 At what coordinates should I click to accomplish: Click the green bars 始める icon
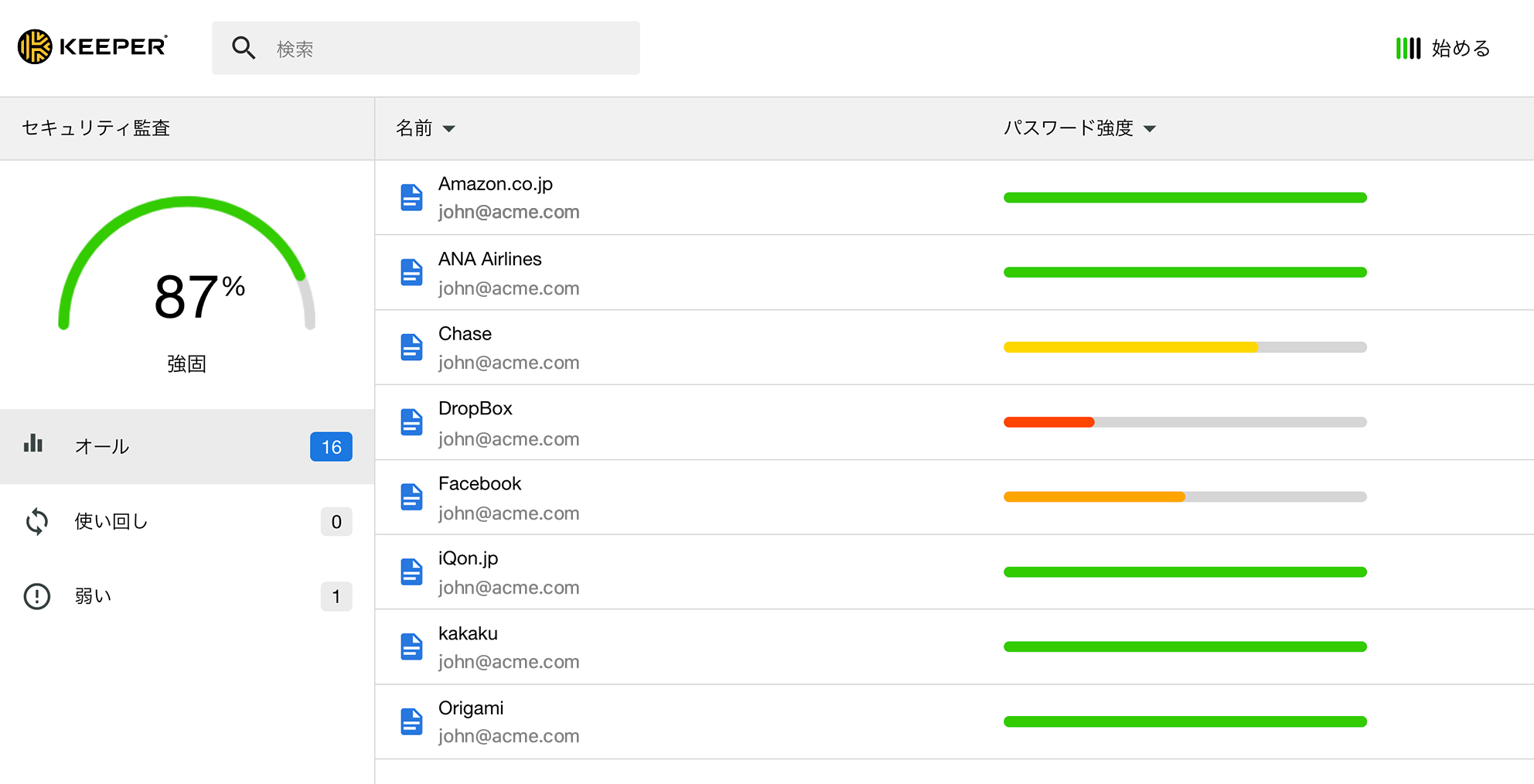(1408, 48)
